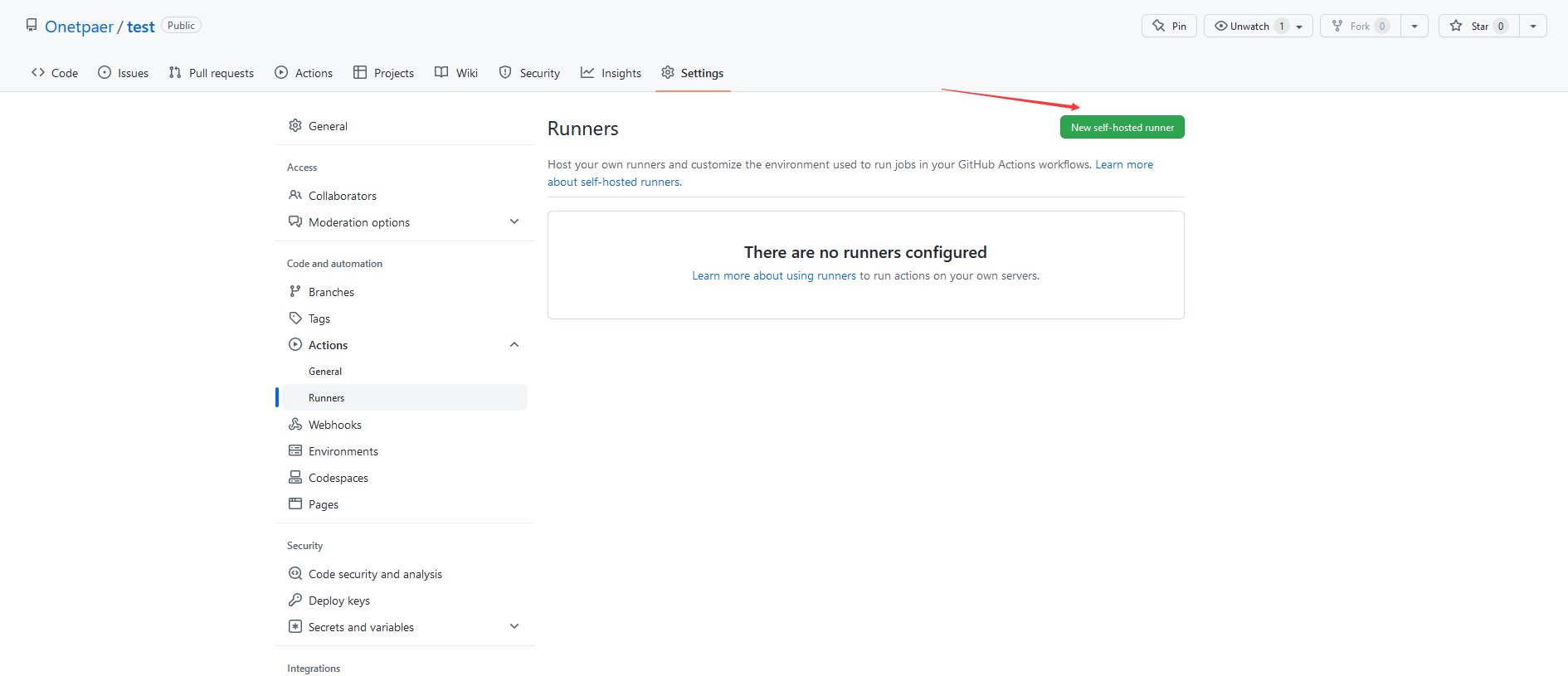This screenshot has height=676, width=1568.
Task: Expand the Secrets and variables chevron
Action: [x=514, y=626]
